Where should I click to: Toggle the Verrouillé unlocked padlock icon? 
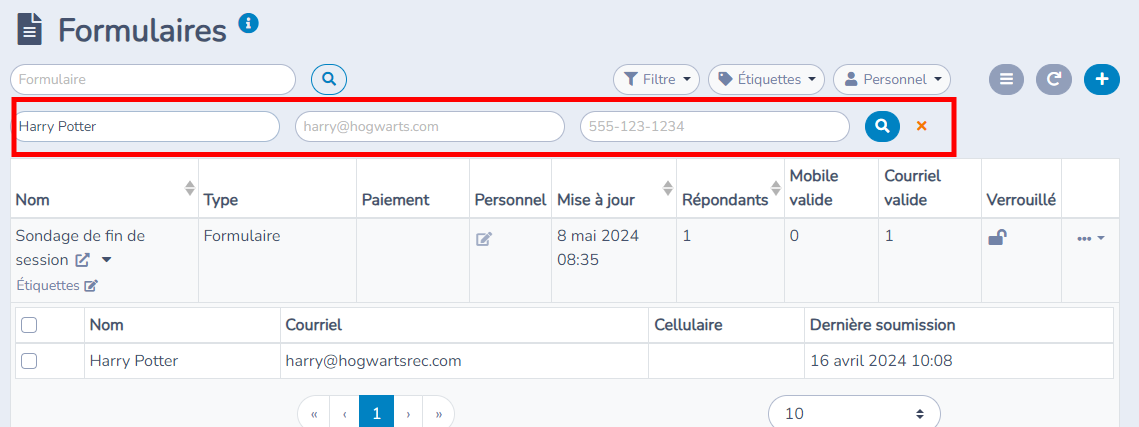(x=997, y=237)
